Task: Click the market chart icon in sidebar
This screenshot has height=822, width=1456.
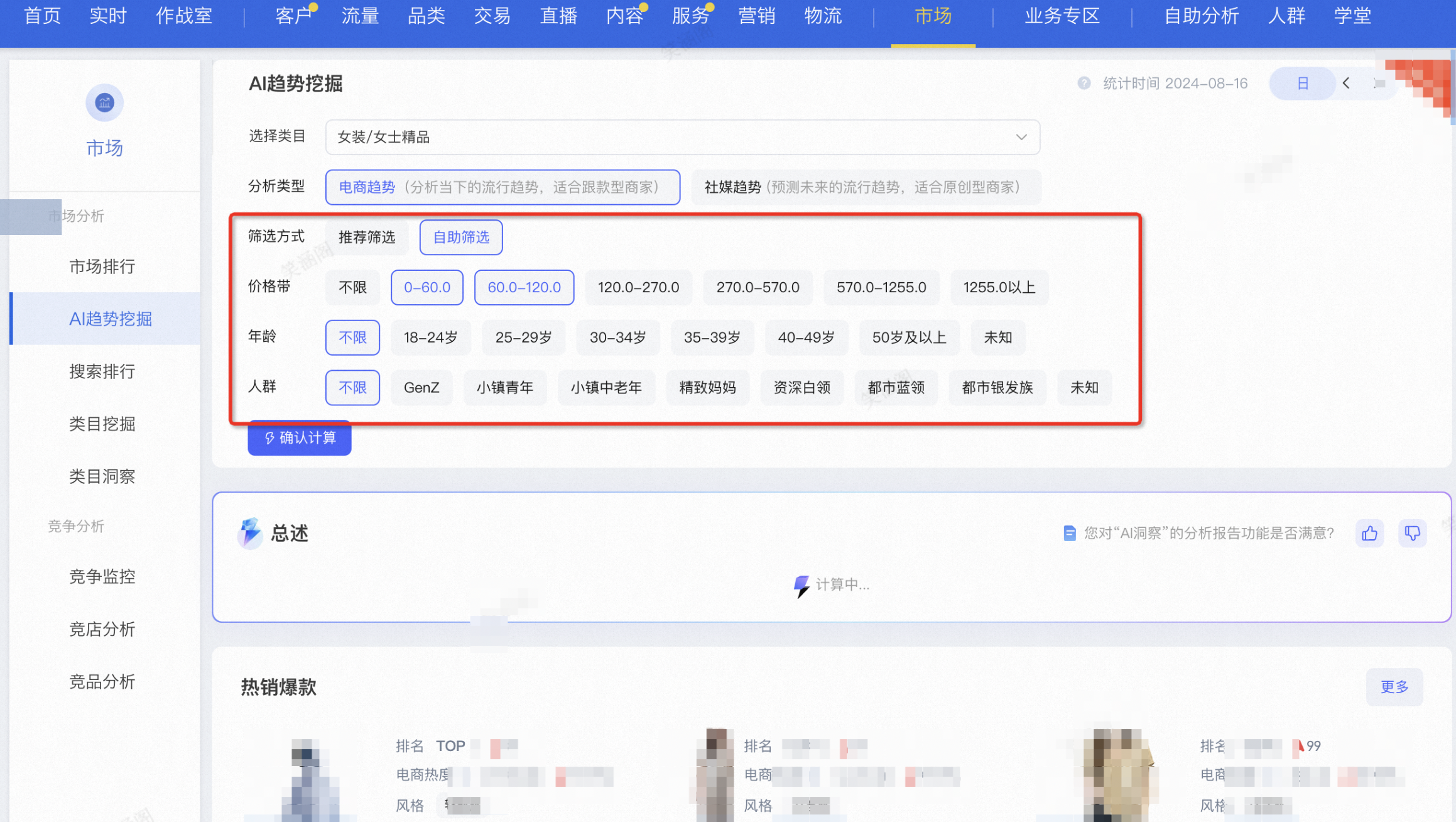Action: [104, 102]
